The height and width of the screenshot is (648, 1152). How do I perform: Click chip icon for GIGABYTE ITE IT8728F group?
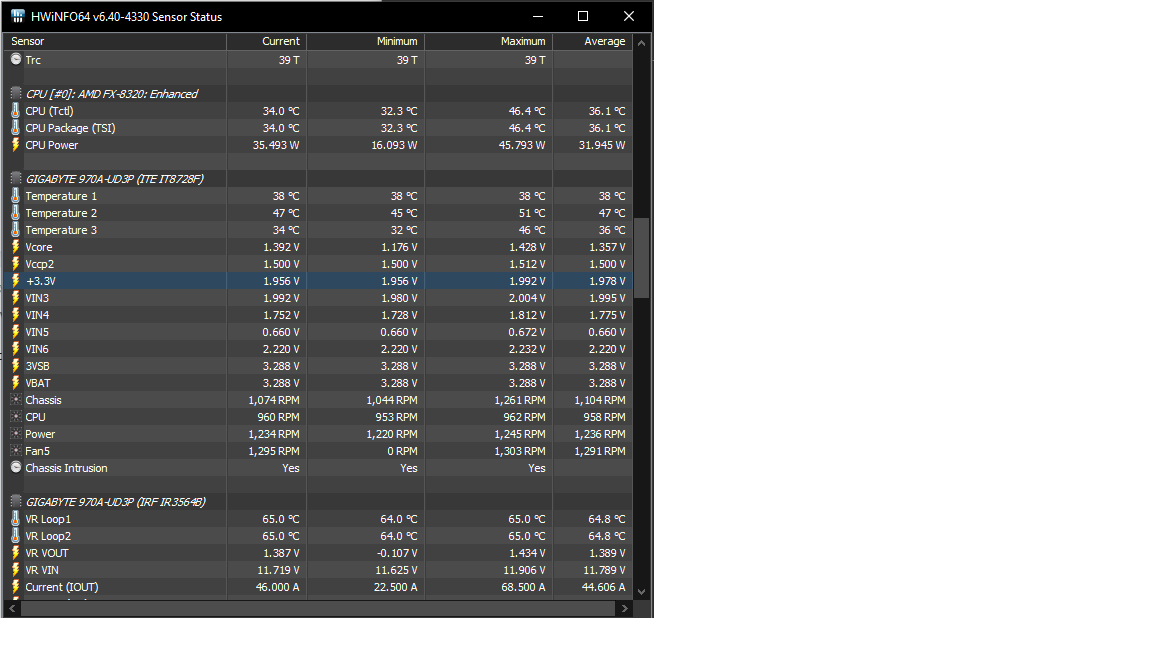coord(16,179)
